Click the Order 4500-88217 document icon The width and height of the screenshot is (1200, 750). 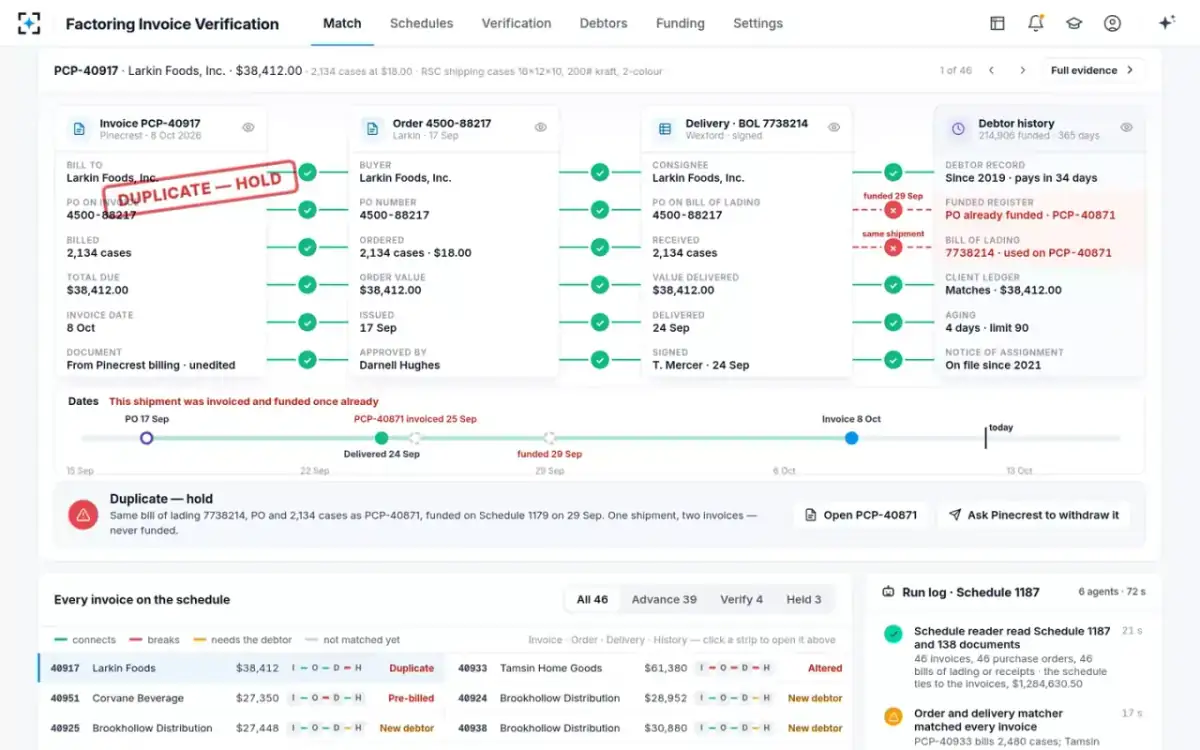[x=372, y=129]
